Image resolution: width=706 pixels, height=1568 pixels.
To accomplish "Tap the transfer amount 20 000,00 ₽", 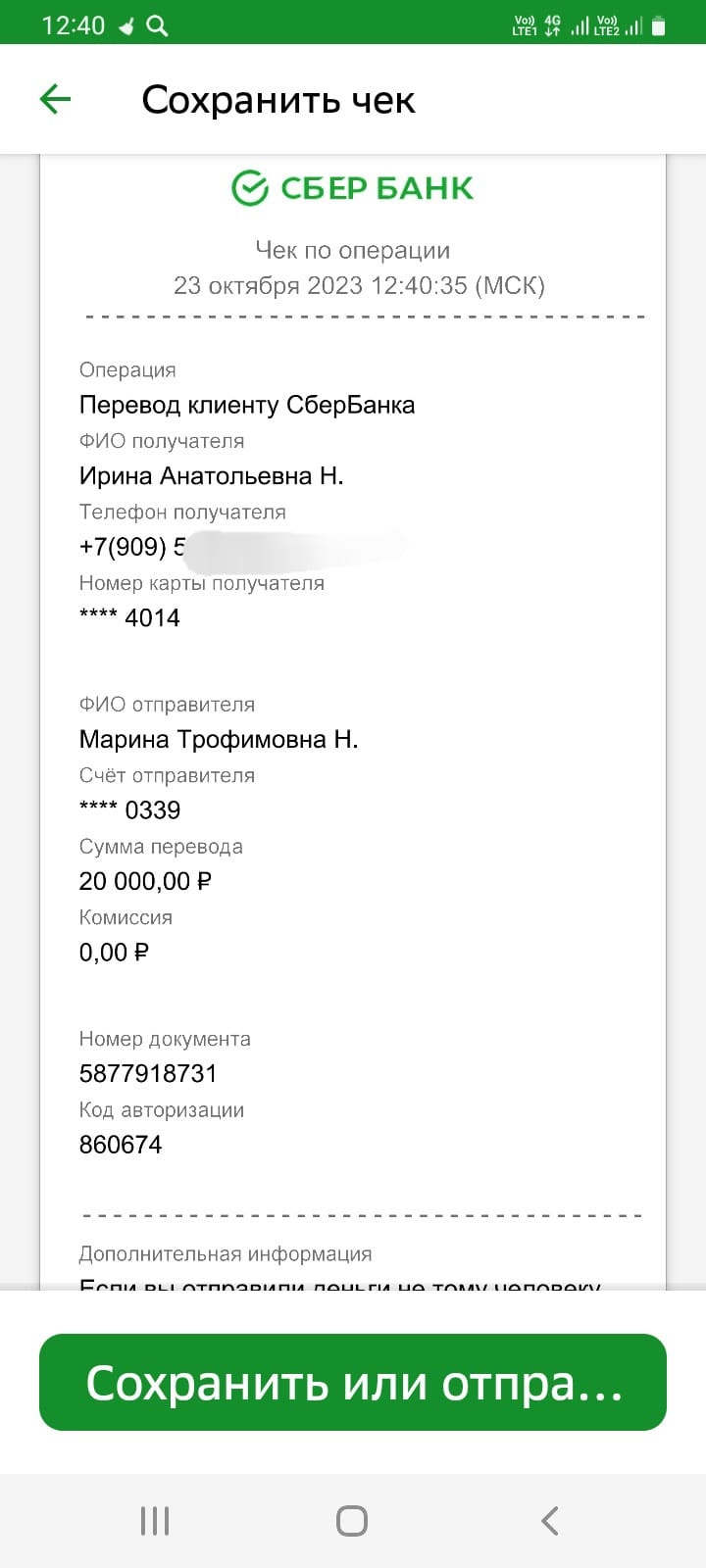I will (145, 881).
